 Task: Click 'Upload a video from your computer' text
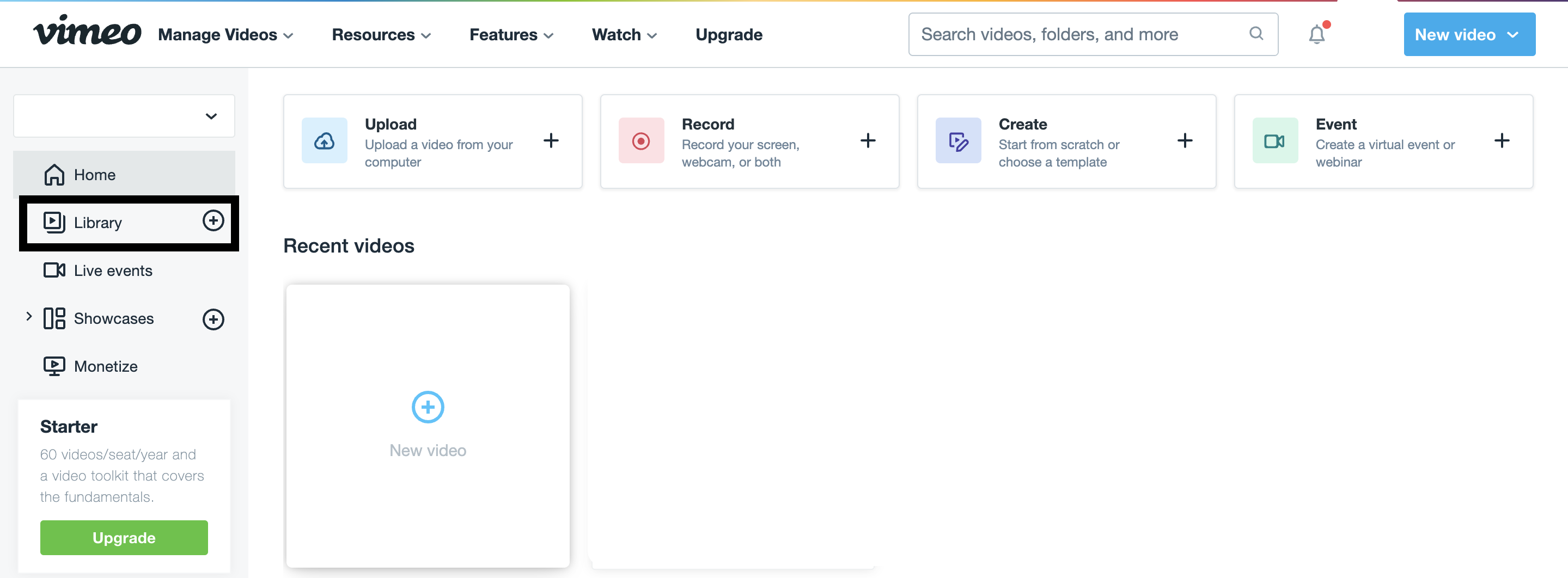point(439,153)
